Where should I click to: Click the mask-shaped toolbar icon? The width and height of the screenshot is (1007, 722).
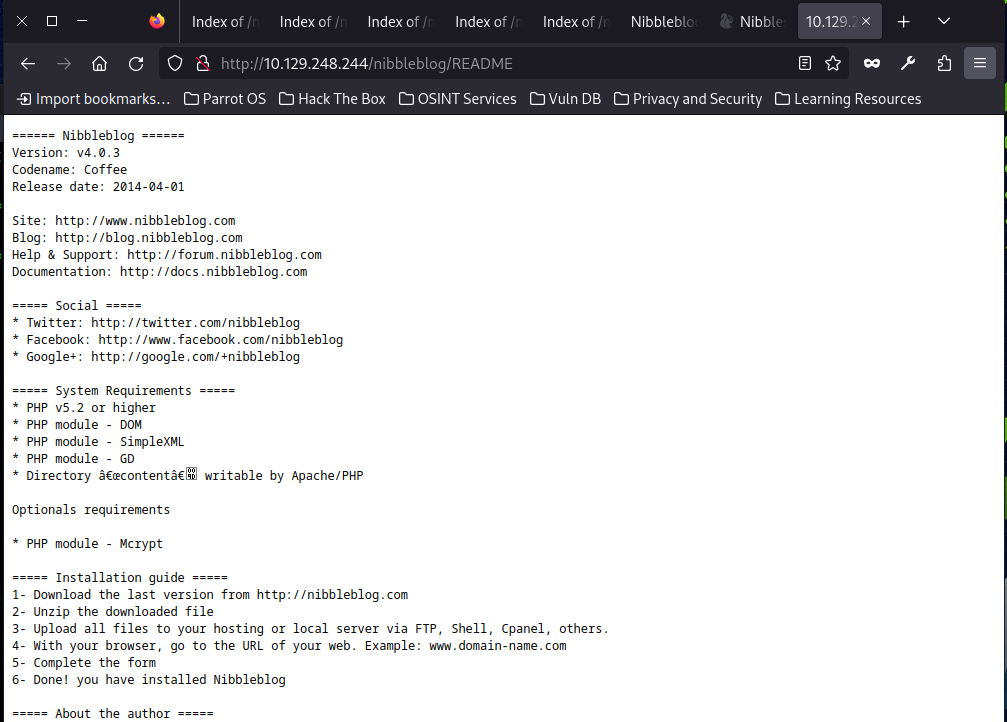tap(871, 63)
